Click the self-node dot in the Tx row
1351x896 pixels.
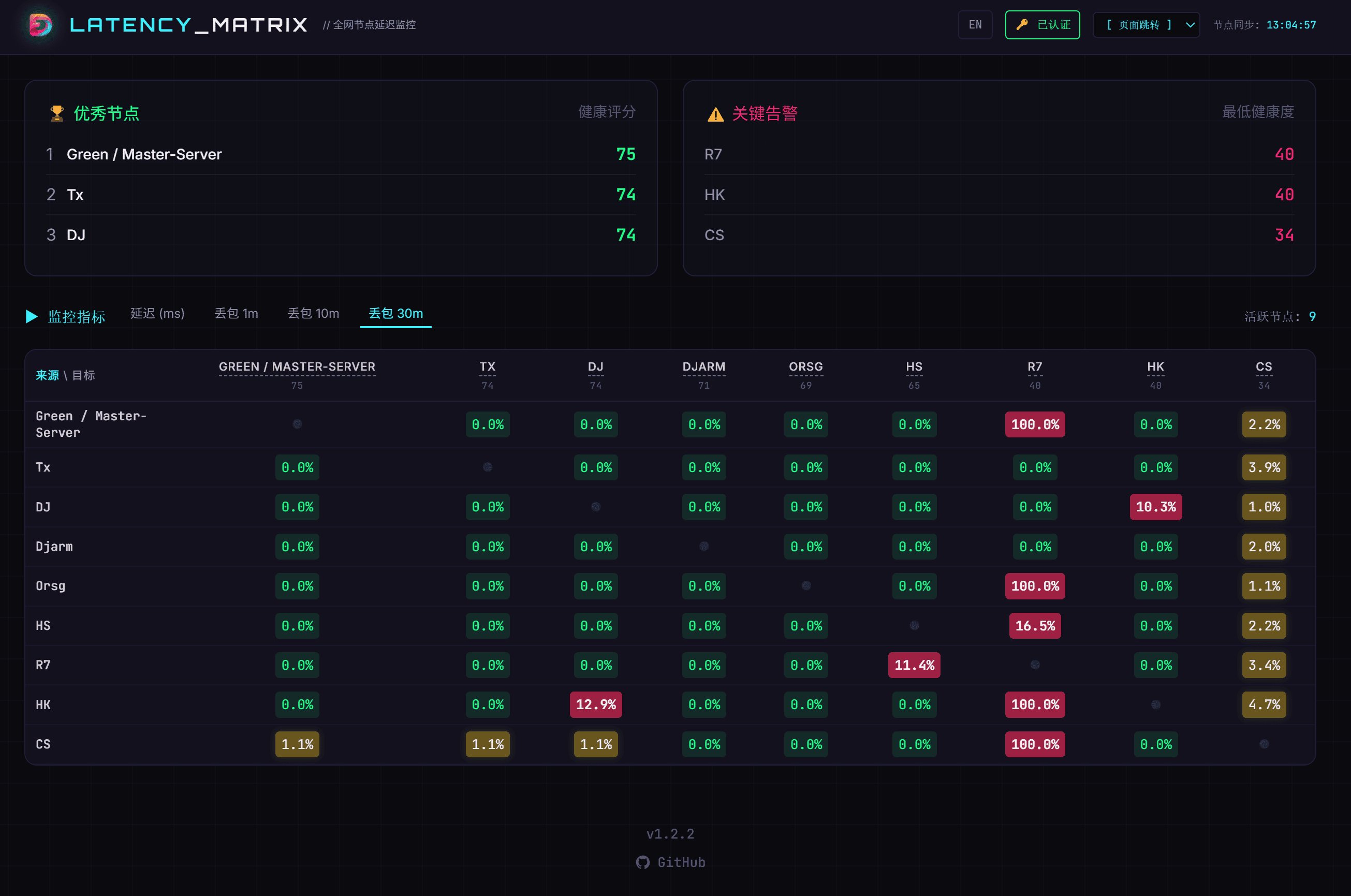point(488,467)
